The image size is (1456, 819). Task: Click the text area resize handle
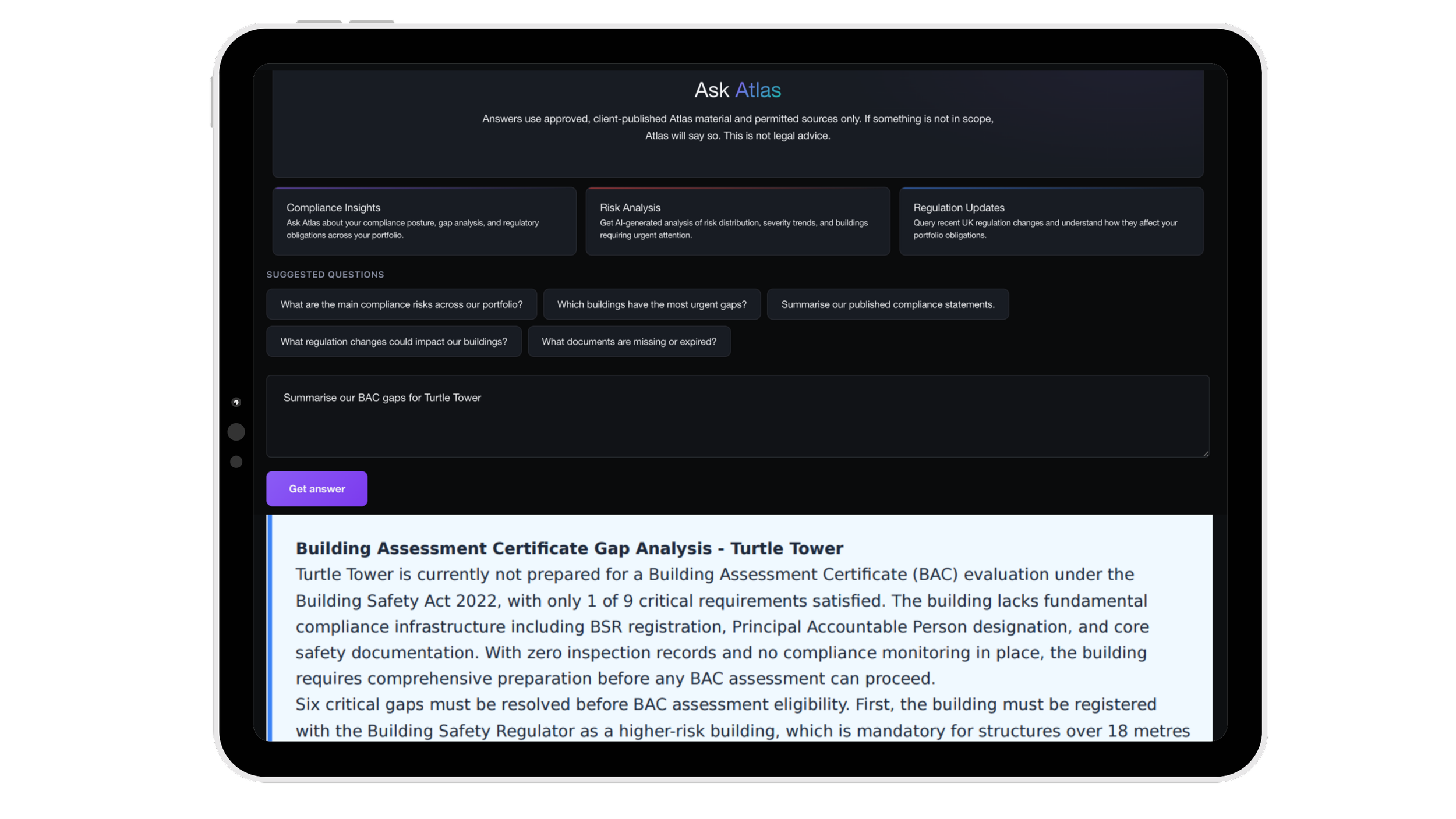tap(1206, 453)
